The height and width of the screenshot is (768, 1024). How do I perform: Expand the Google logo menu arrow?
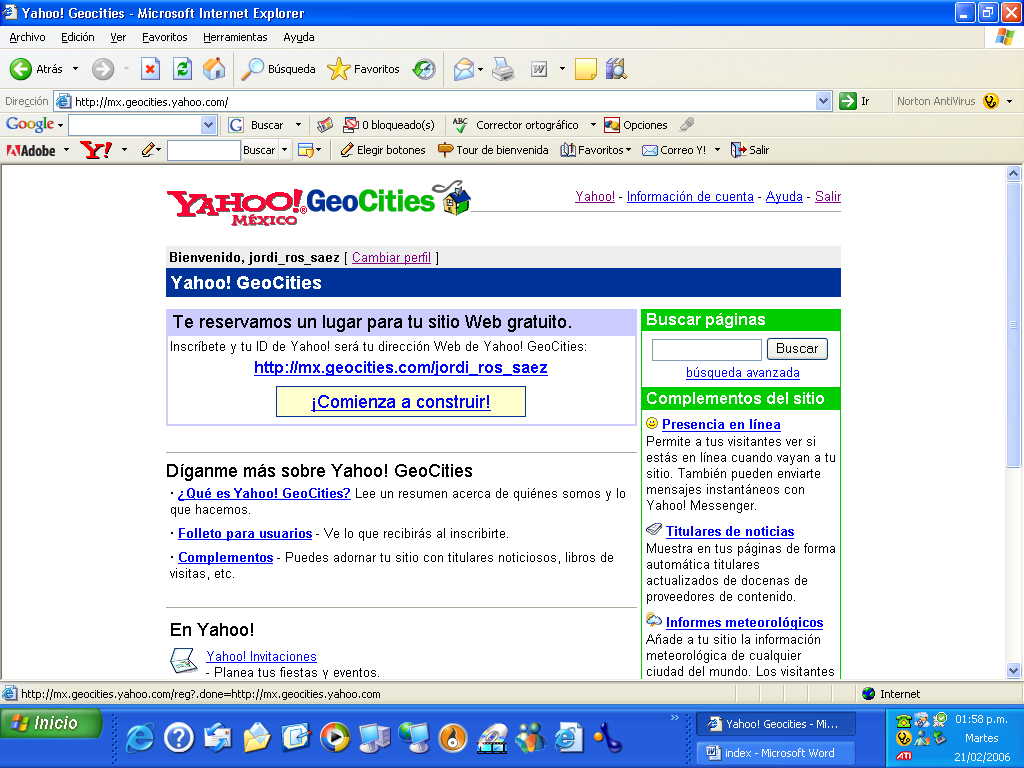(60, 125)
